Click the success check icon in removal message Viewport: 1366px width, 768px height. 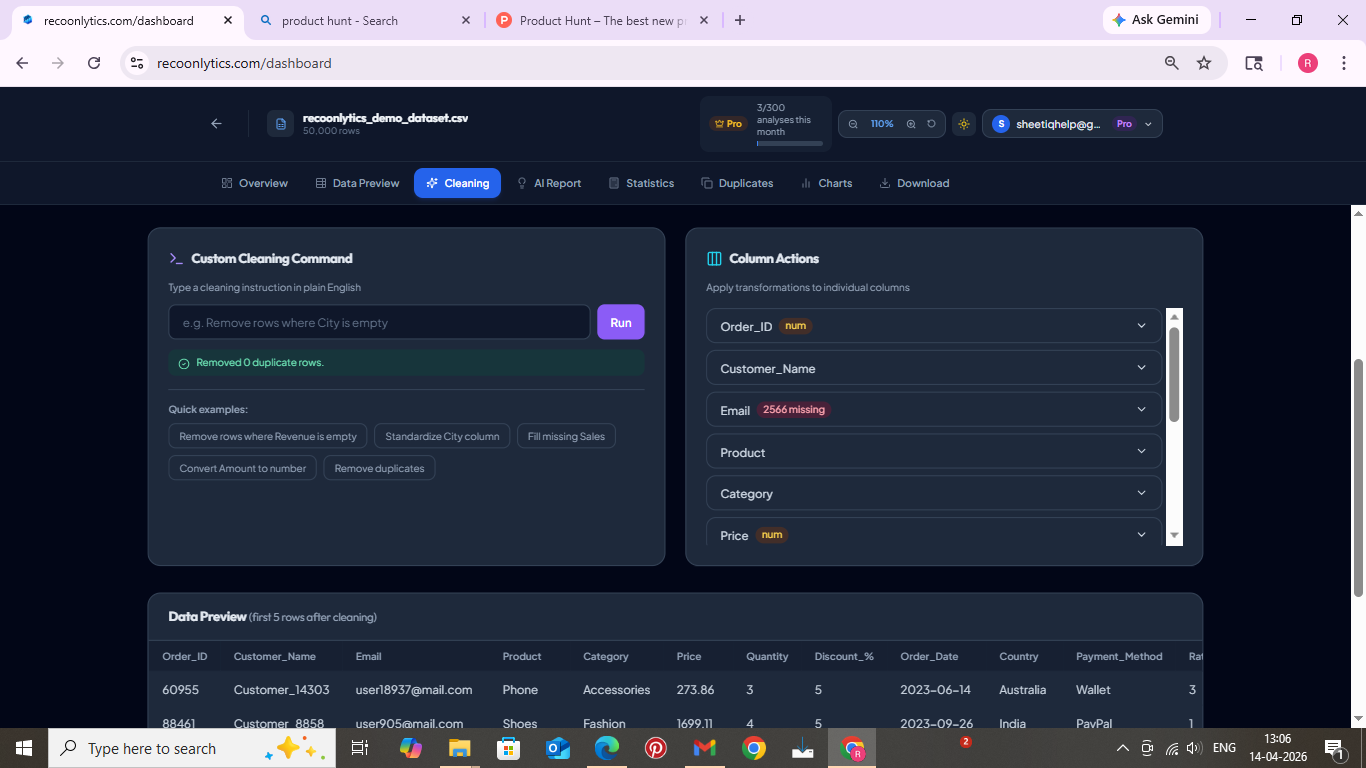pos(183,363)
